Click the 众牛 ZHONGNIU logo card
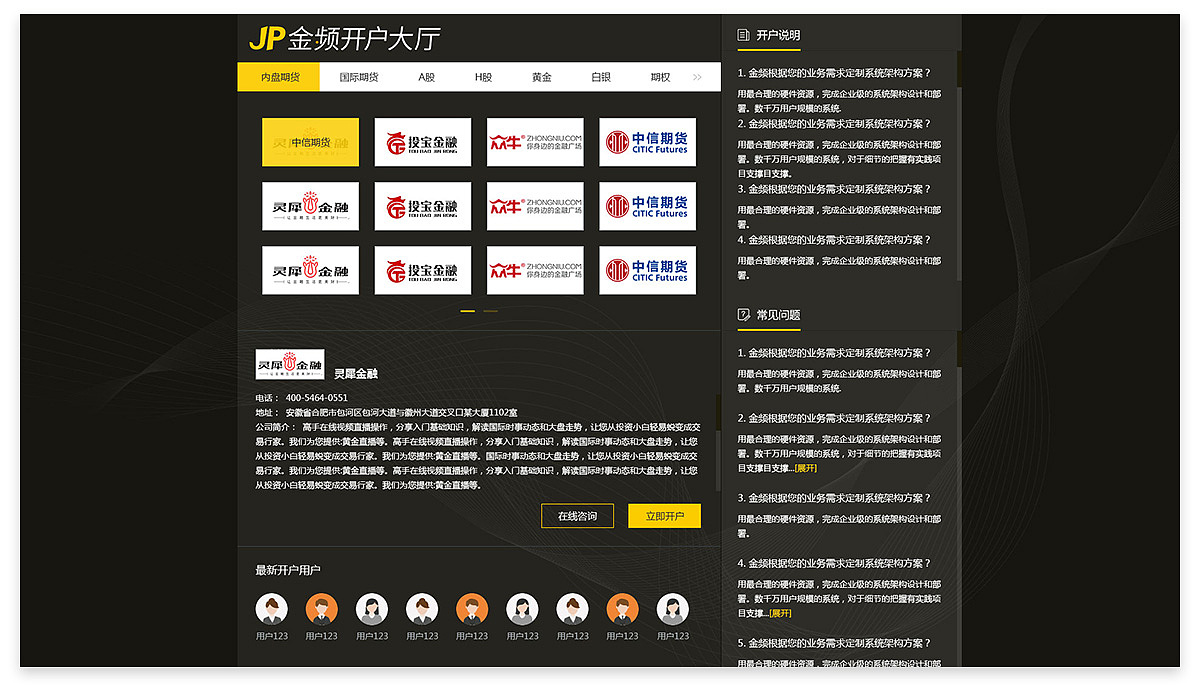Screen dimensions: 1200x693 point(534,141)
